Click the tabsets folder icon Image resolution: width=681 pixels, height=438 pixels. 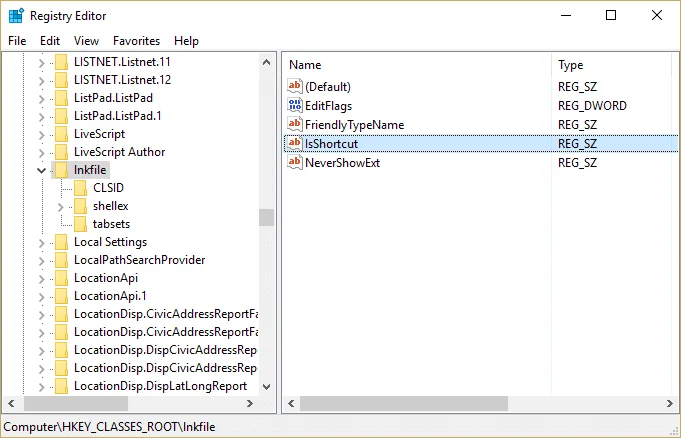[80, 224]
